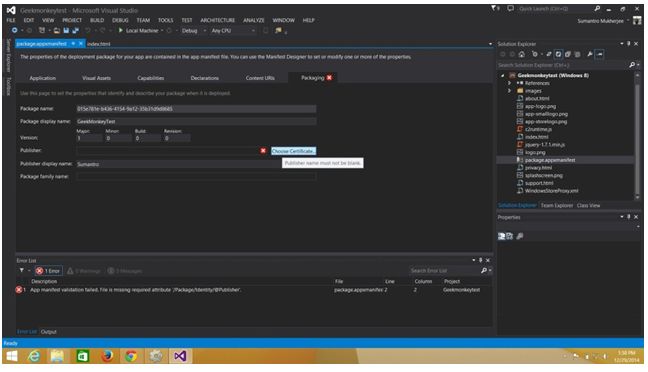Click the magnifier icon in Solution Explorer search

coord(632,65)
